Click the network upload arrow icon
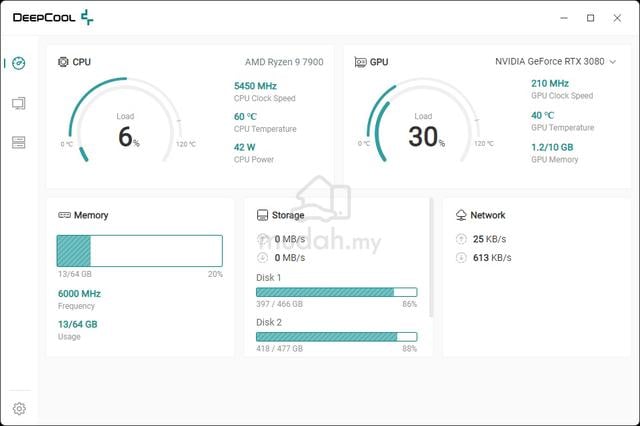The height and width of the screenshot is (426, 640). click(x=461, y=239)
